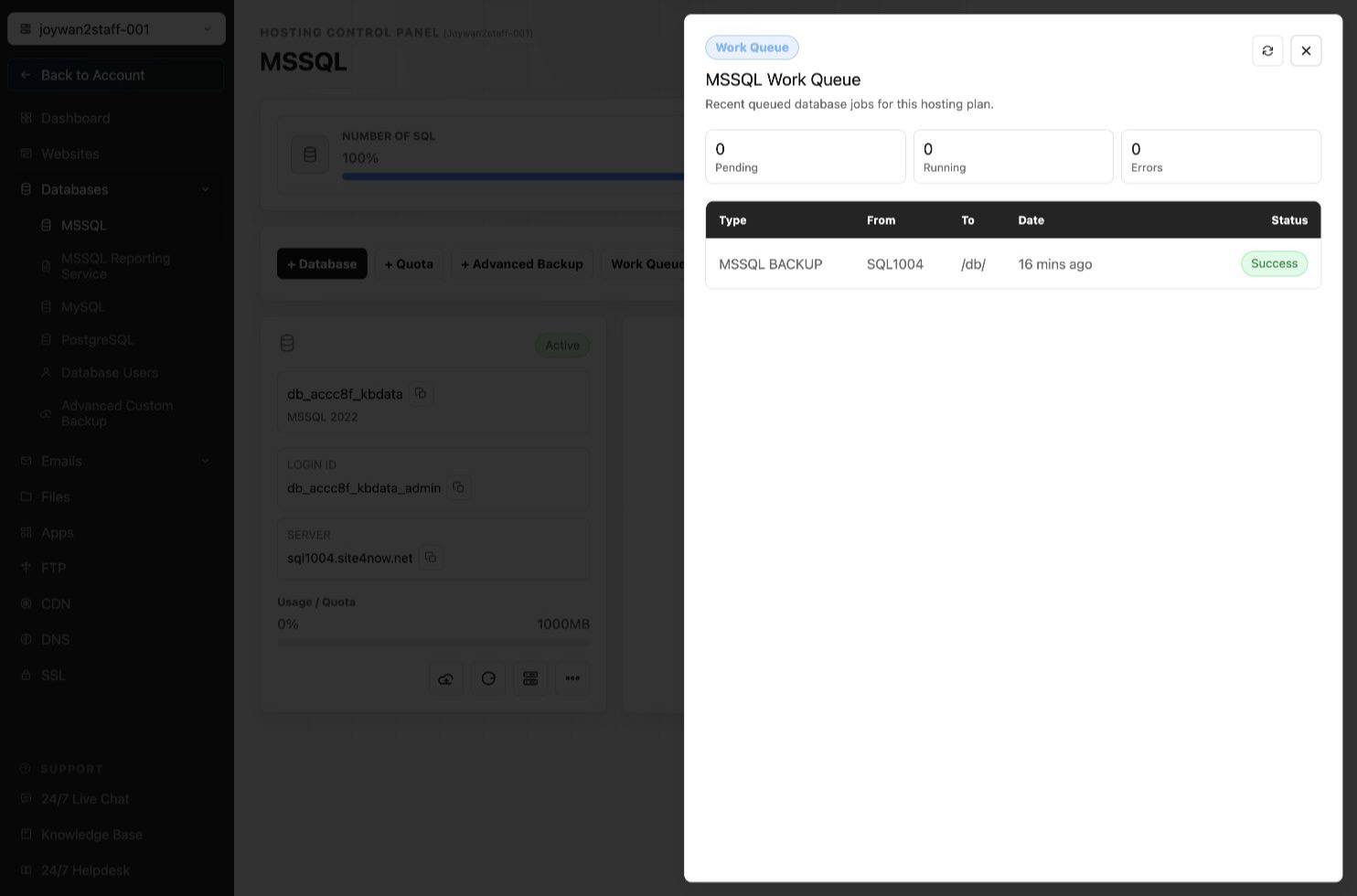Viewport: 1357px width, 896px height.
Task: Click the Number of SQL progress bar
Action: tap(513, 176)
